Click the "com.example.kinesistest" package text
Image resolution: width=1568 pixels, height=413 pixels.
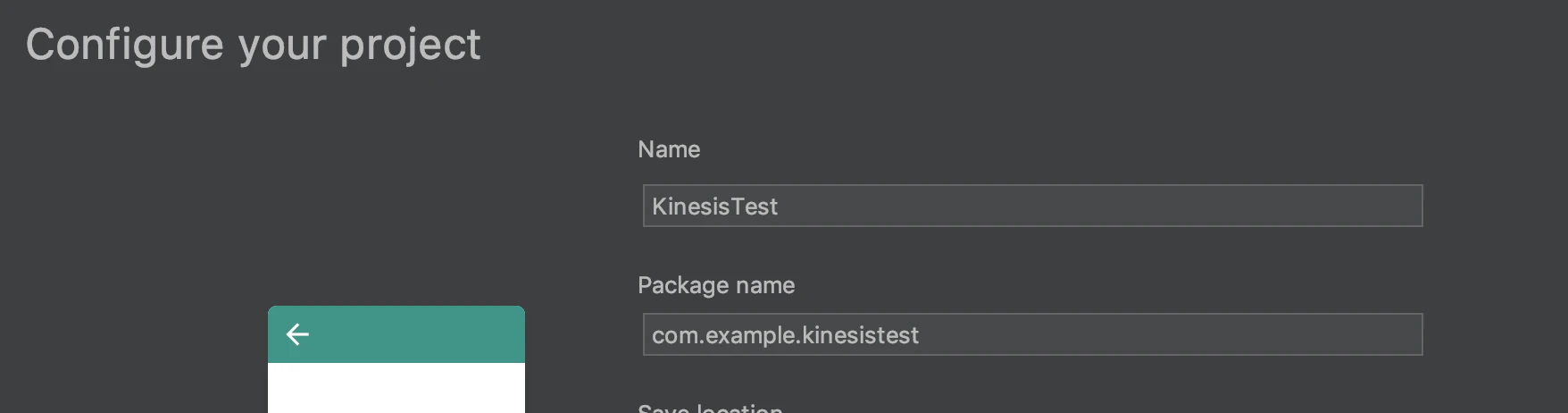(785, 335)
